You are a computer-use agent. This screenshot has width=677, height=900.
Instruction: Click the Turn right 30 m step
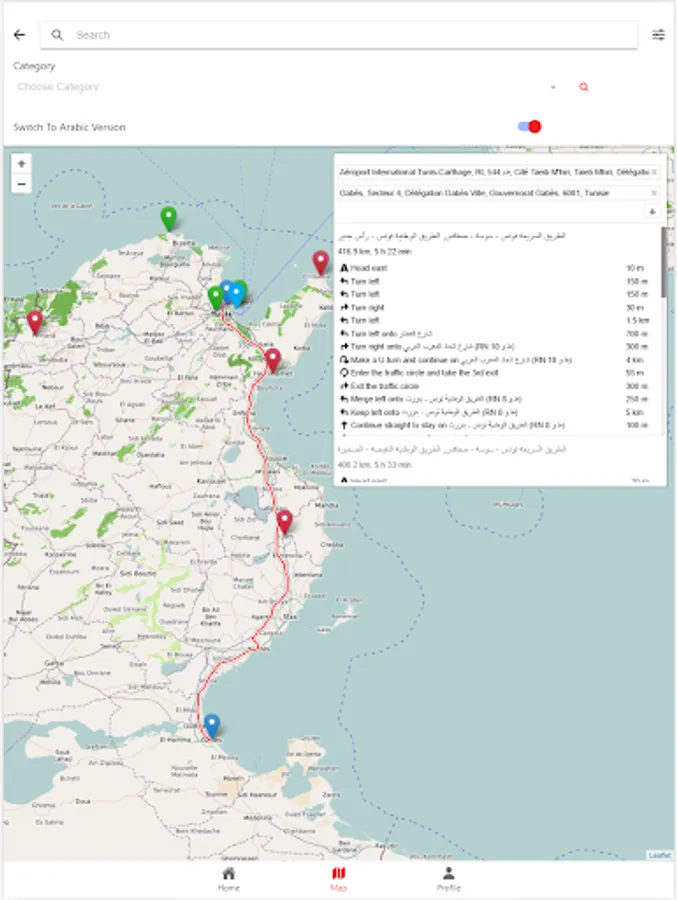(x=494, y=308)
